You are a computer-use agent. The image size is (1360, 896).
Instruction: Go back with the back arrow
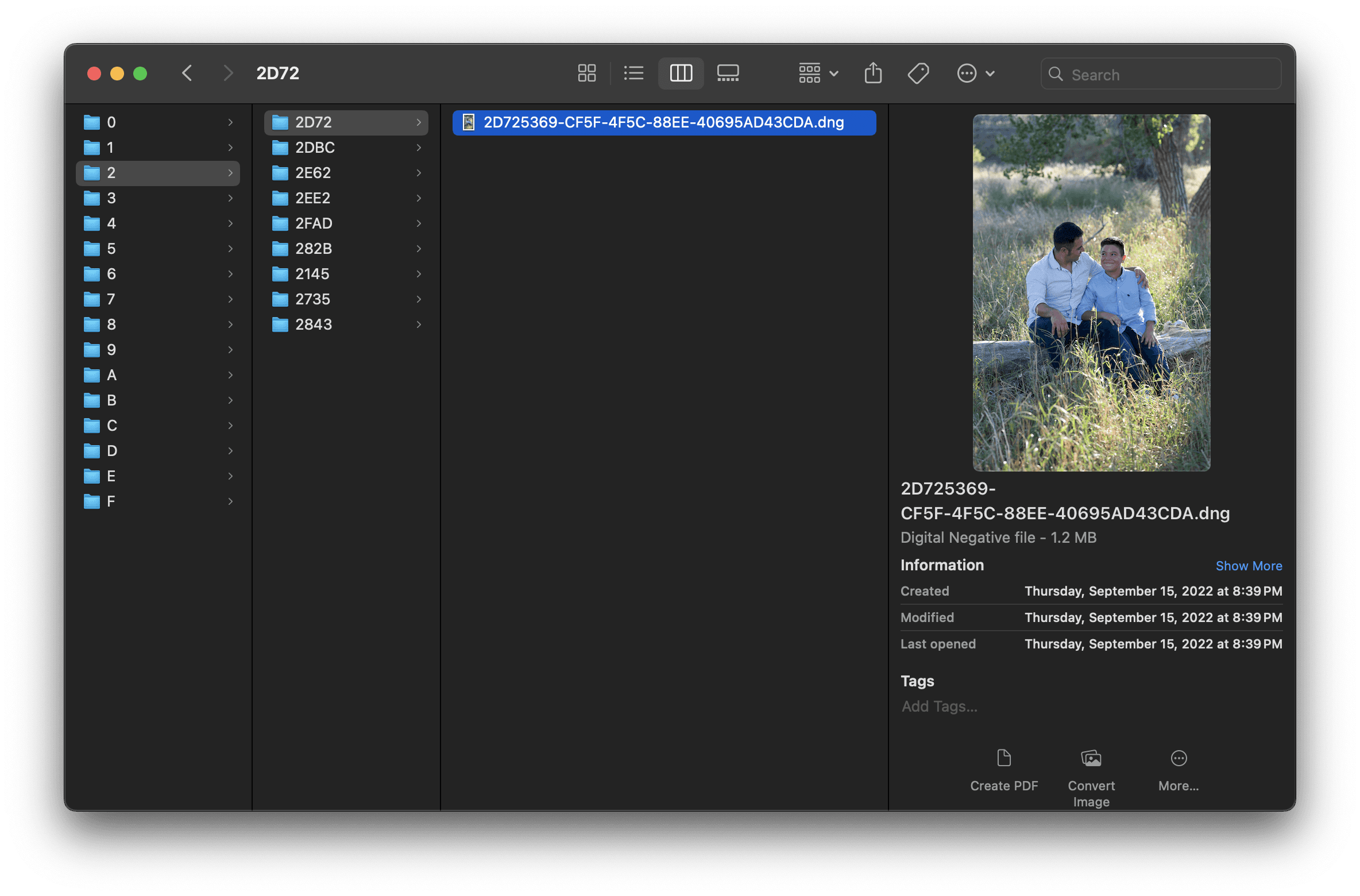pyautogui.click(x=187, y=74)
